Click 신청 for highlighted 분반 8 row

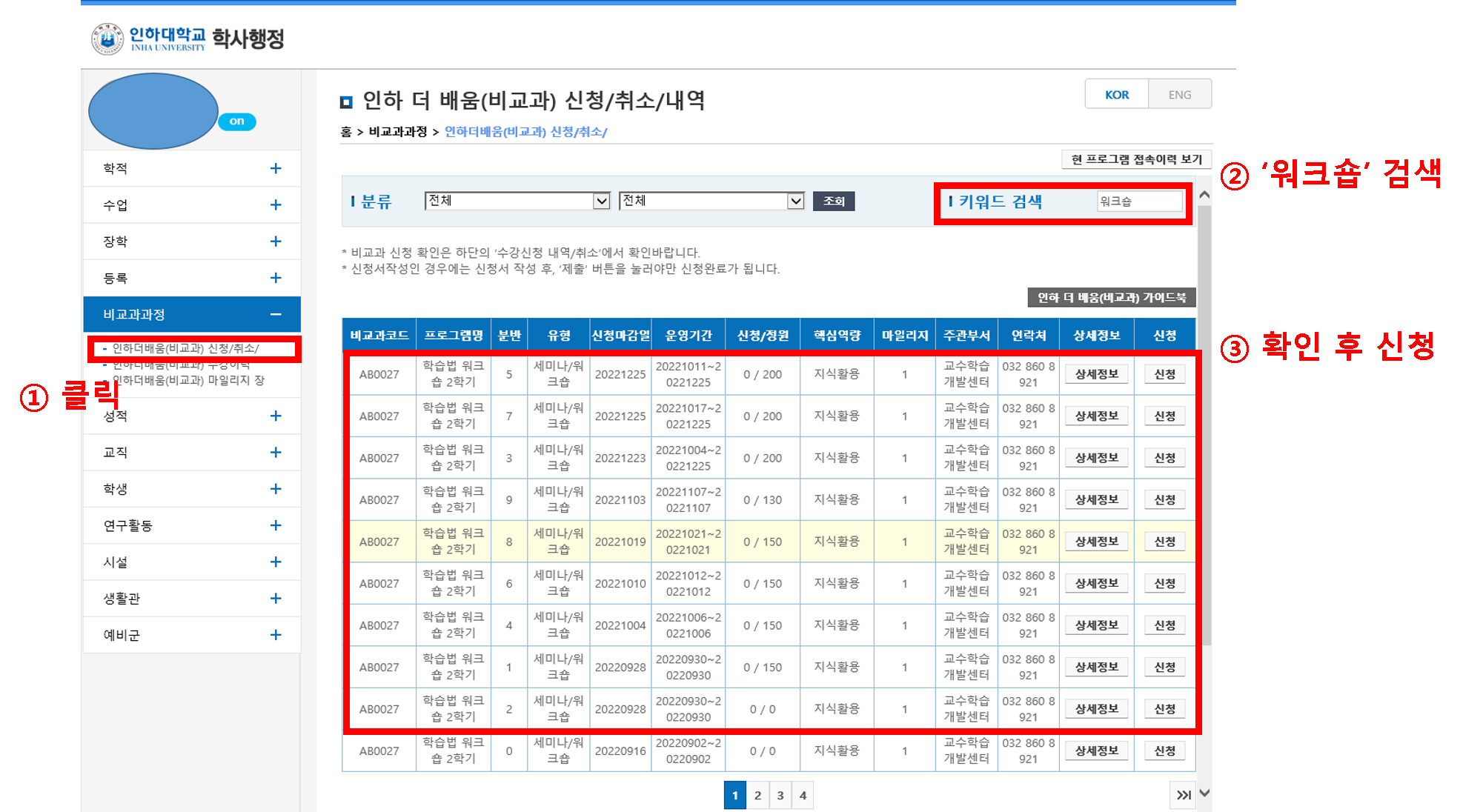(1164, 542)
